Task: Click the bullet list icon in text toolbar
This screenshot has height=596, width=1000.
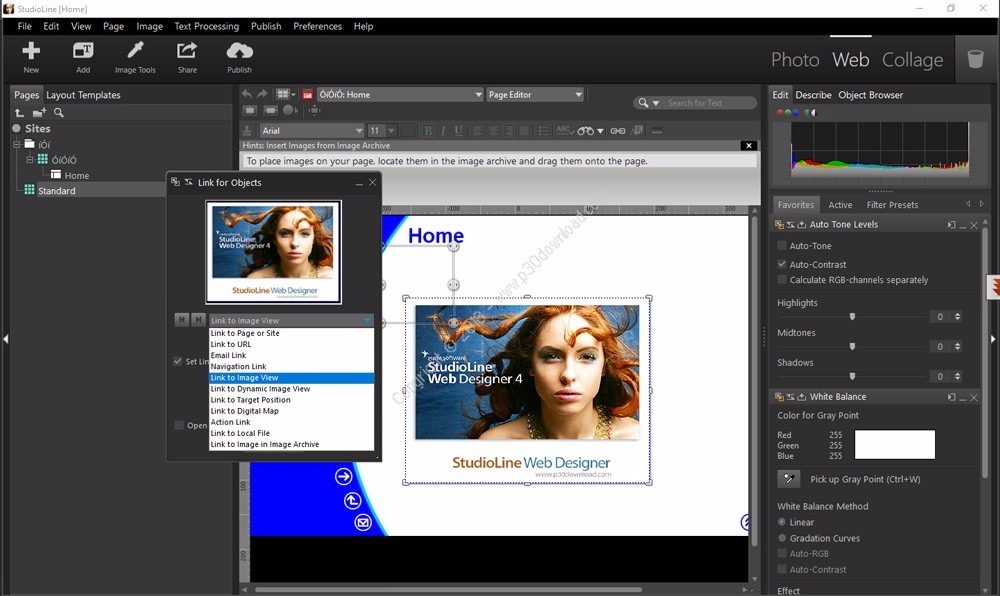Action: tap(543, 131)
